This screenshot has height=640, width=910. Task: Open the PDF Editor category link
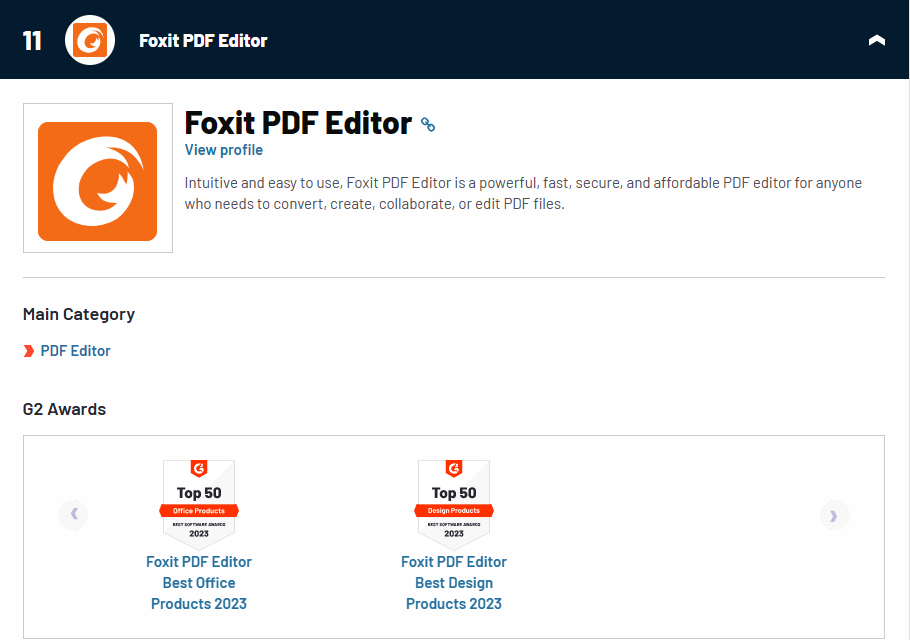tap(76, 351)
